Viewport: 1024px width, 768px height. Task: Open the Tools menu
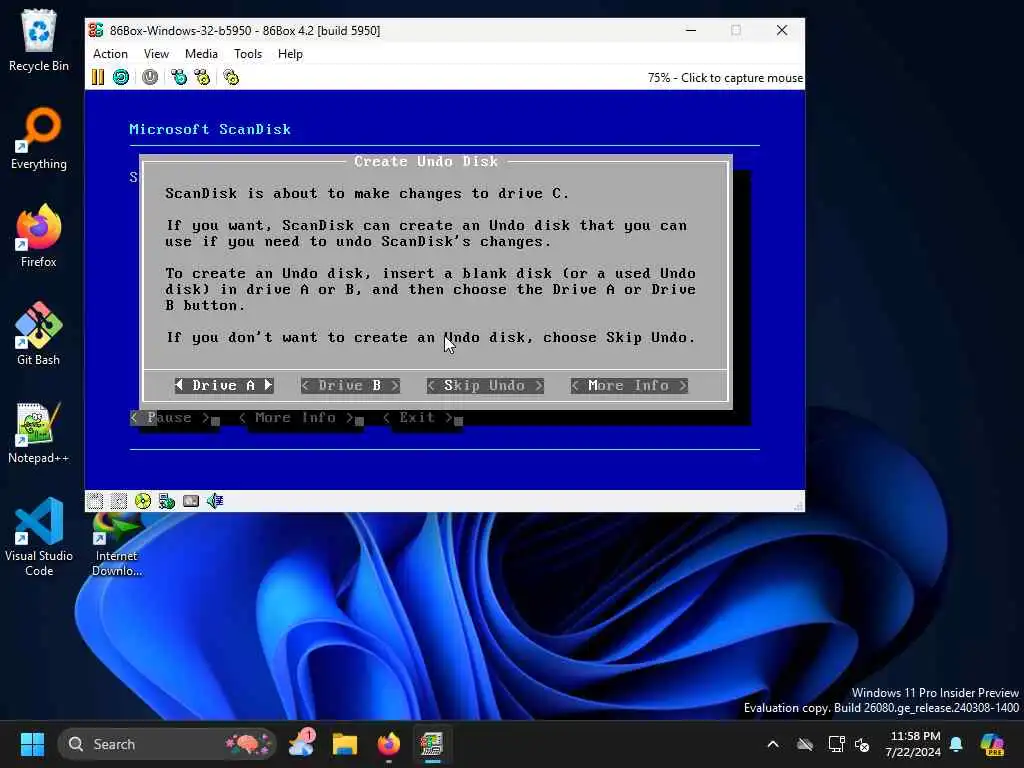point(248,54)
